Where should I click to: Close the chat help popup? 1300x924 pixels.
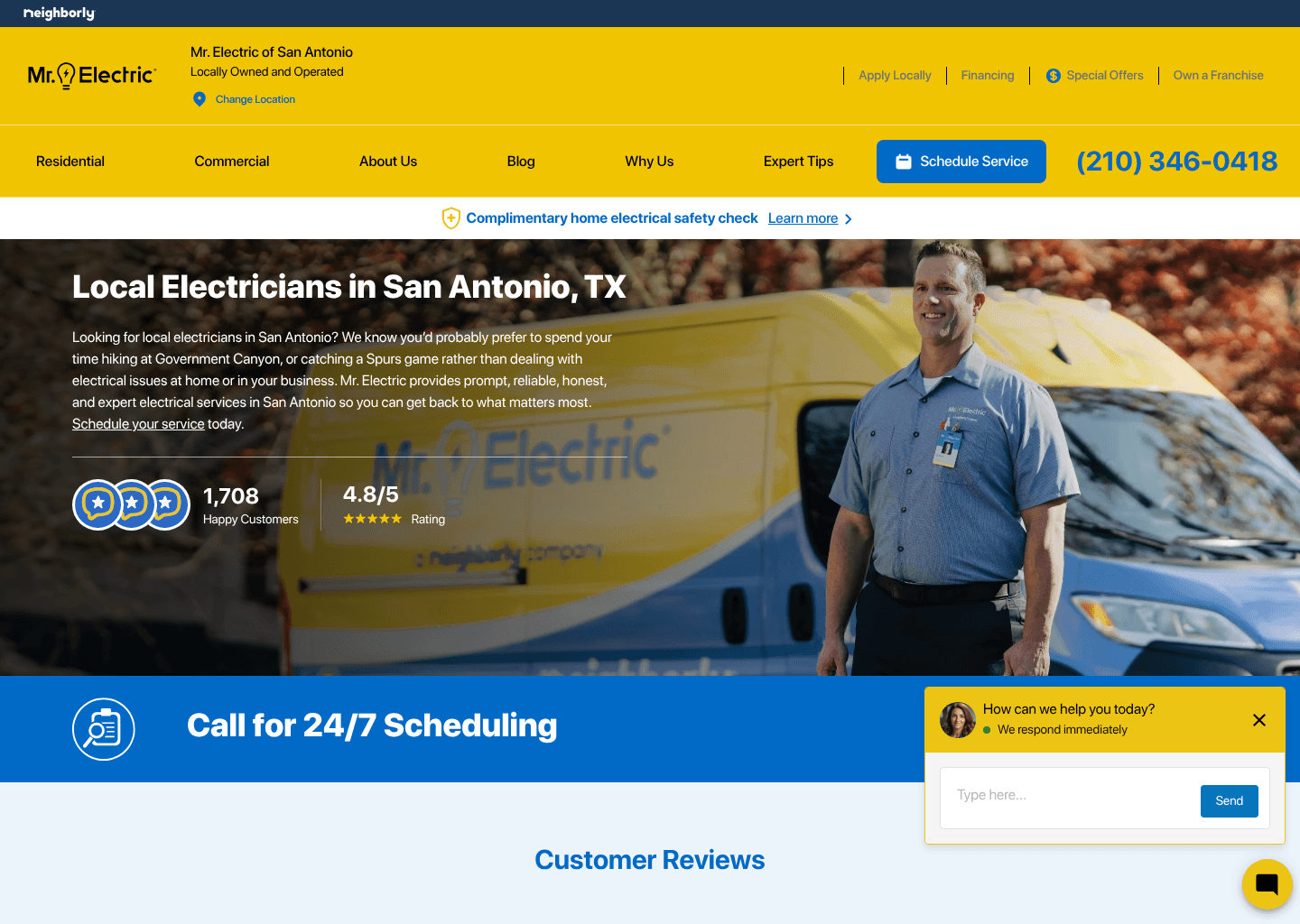click(x=1259, y=720)
